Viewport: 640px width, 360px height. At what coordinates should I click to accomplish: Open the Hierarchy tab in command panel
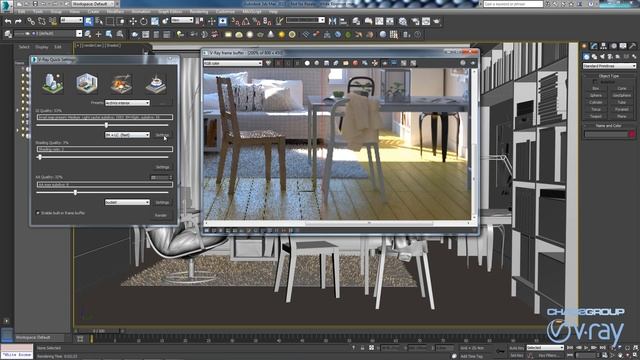603,46
